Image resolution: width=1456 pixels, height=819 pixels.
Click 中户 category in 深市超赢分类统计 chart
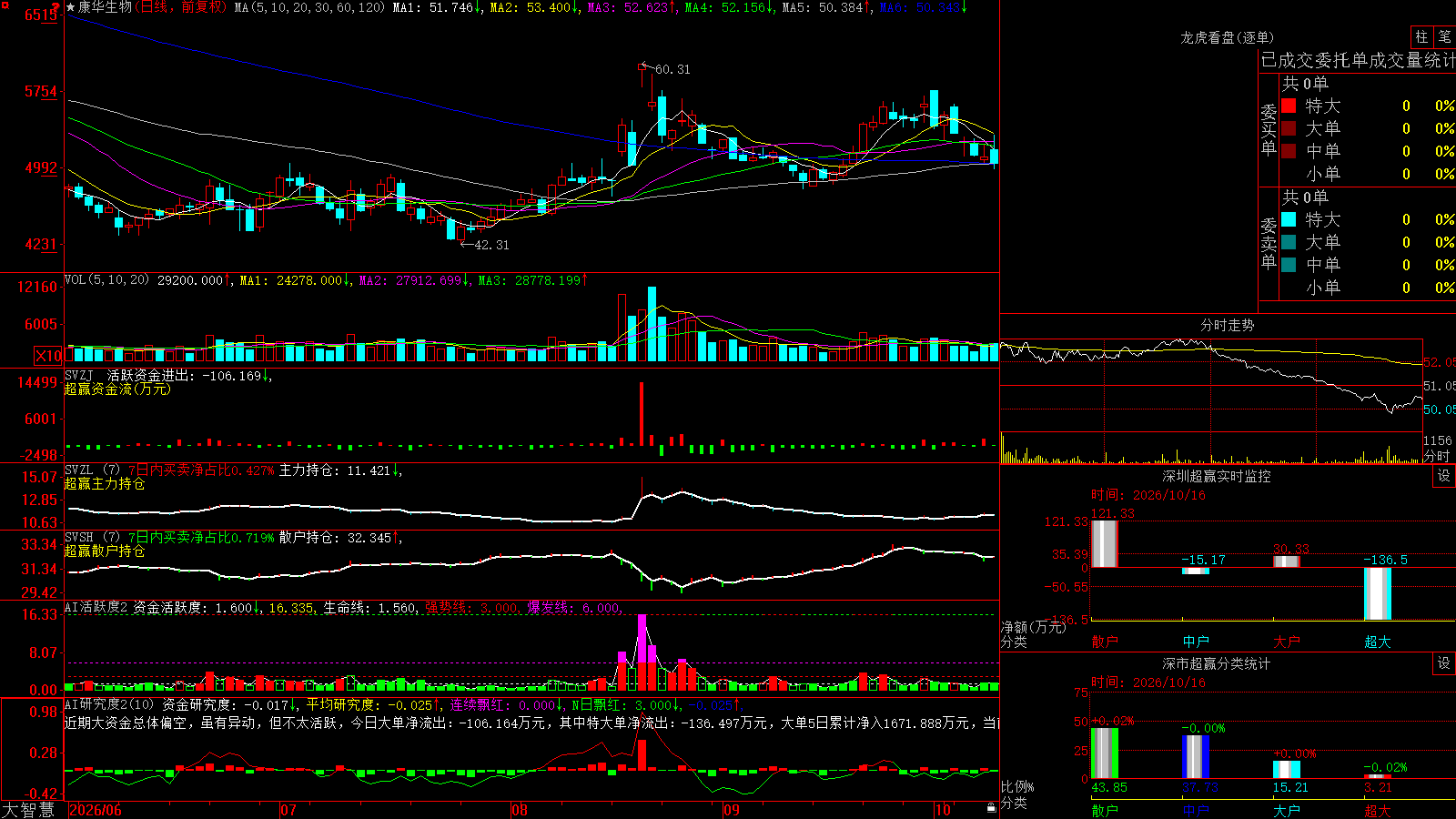1196,810
